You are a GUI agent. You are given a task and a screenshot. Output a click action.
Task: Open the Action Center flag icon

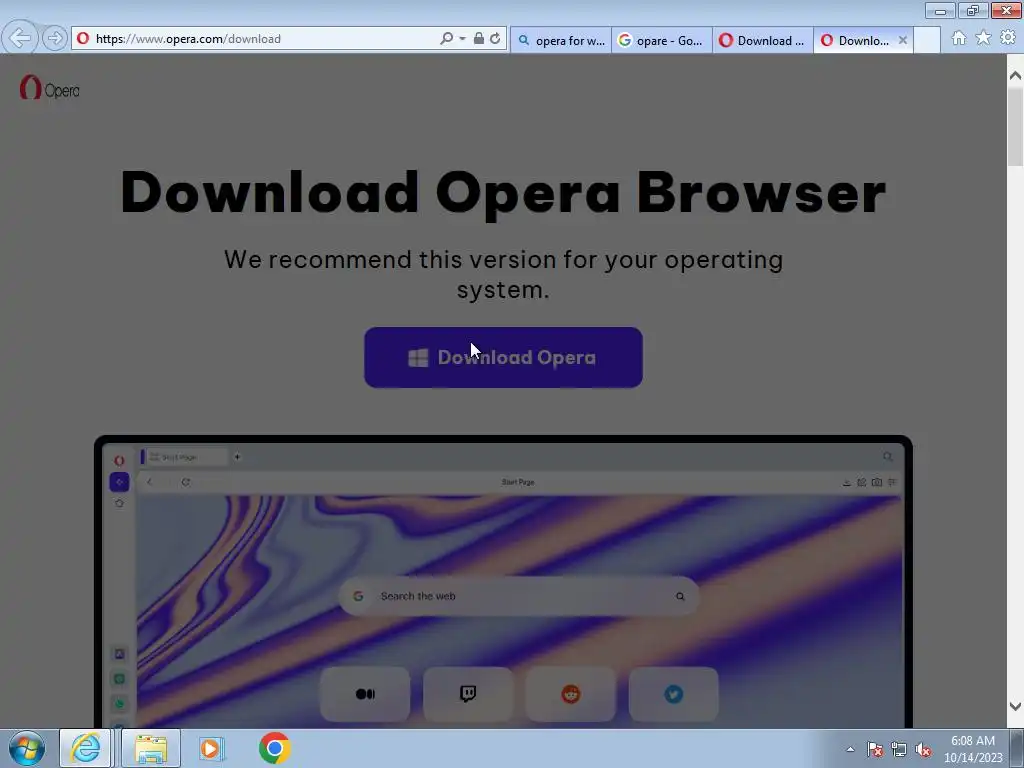pos(874,749)
